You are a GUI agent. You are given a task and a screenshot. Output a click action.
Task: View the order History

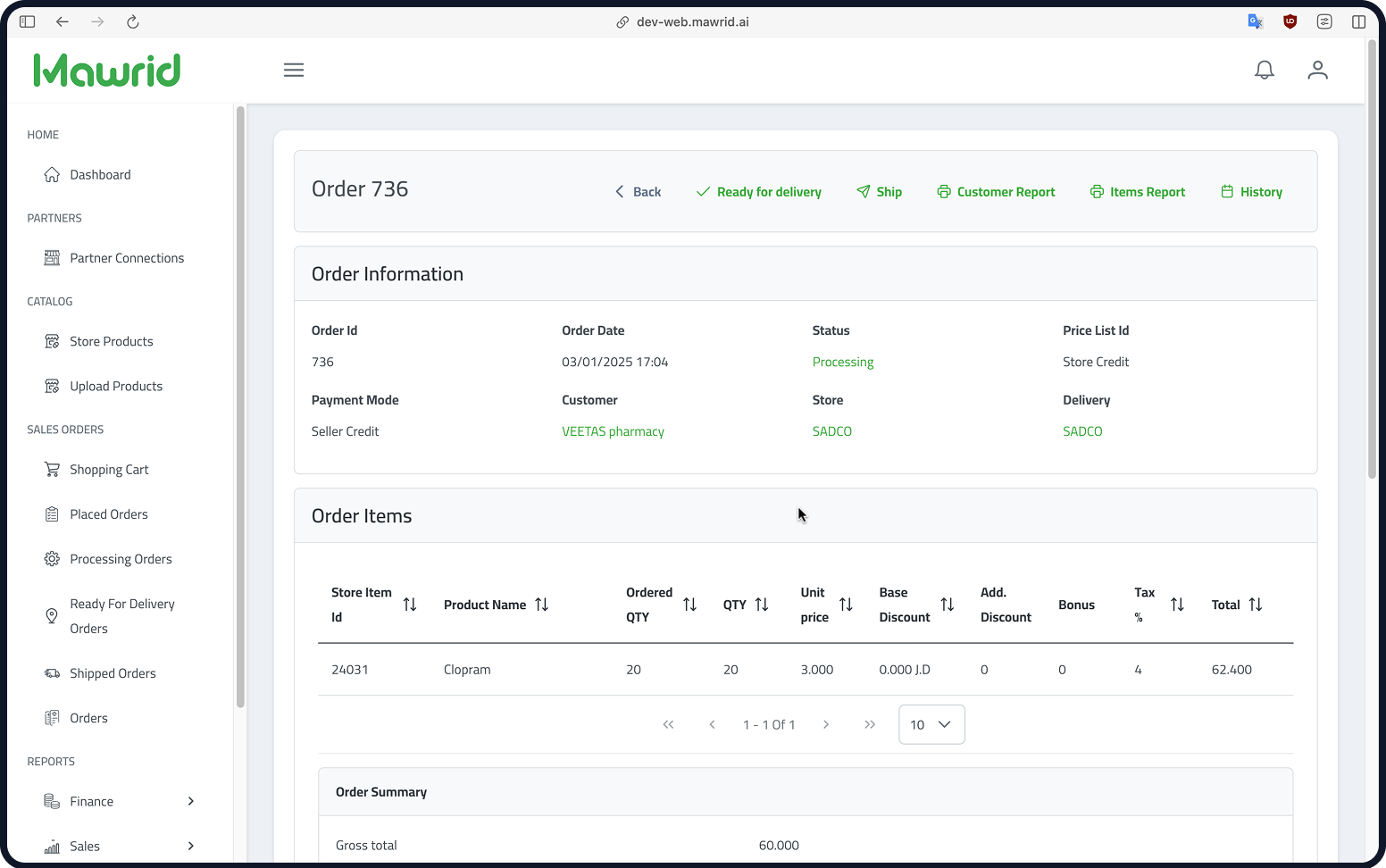tap(1251, 192)
